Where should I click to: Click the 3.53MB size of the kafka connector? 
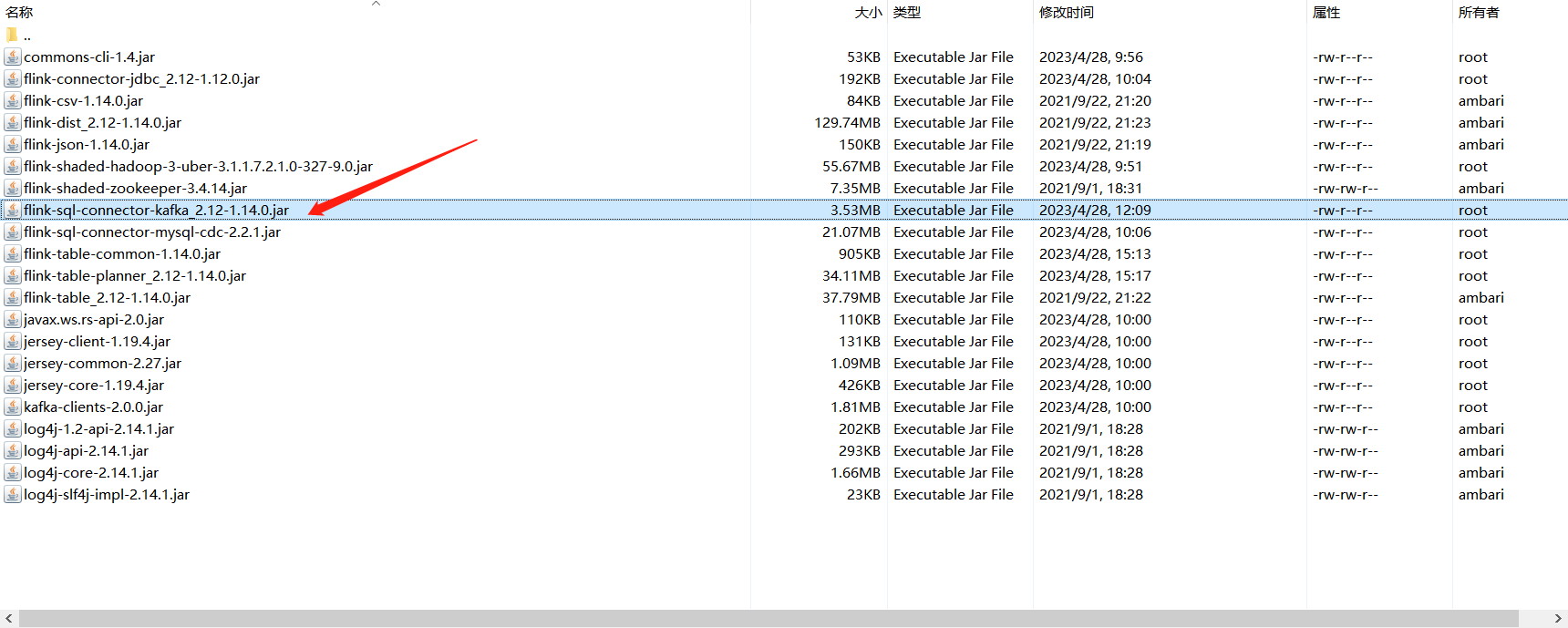click(856, 210)
